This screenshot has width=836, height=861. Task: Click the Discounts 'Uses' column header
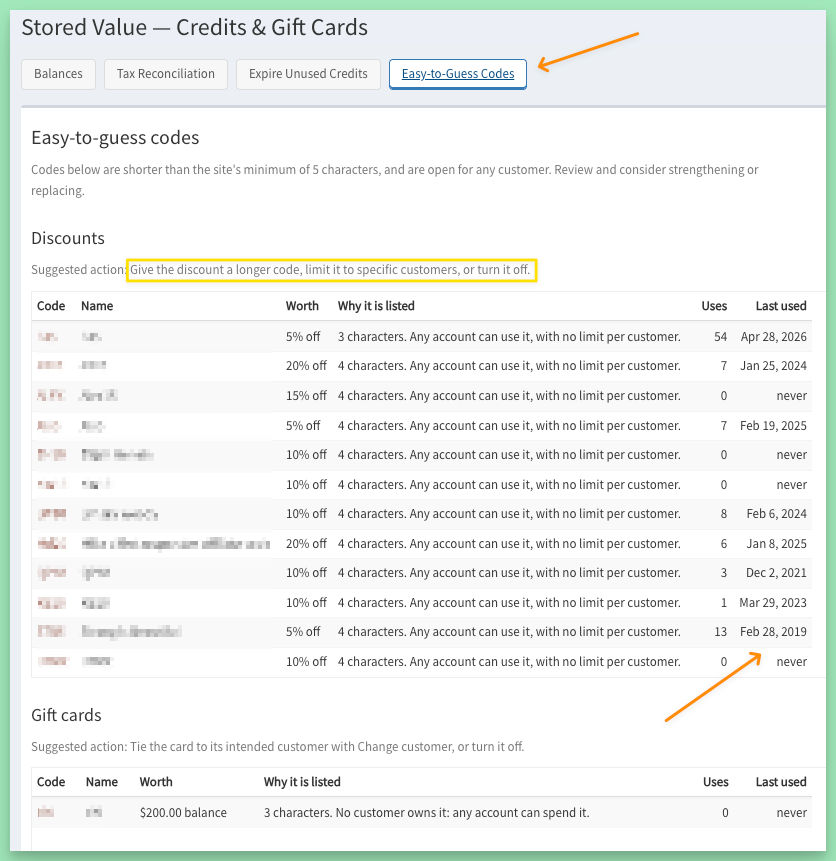point(714,306)
